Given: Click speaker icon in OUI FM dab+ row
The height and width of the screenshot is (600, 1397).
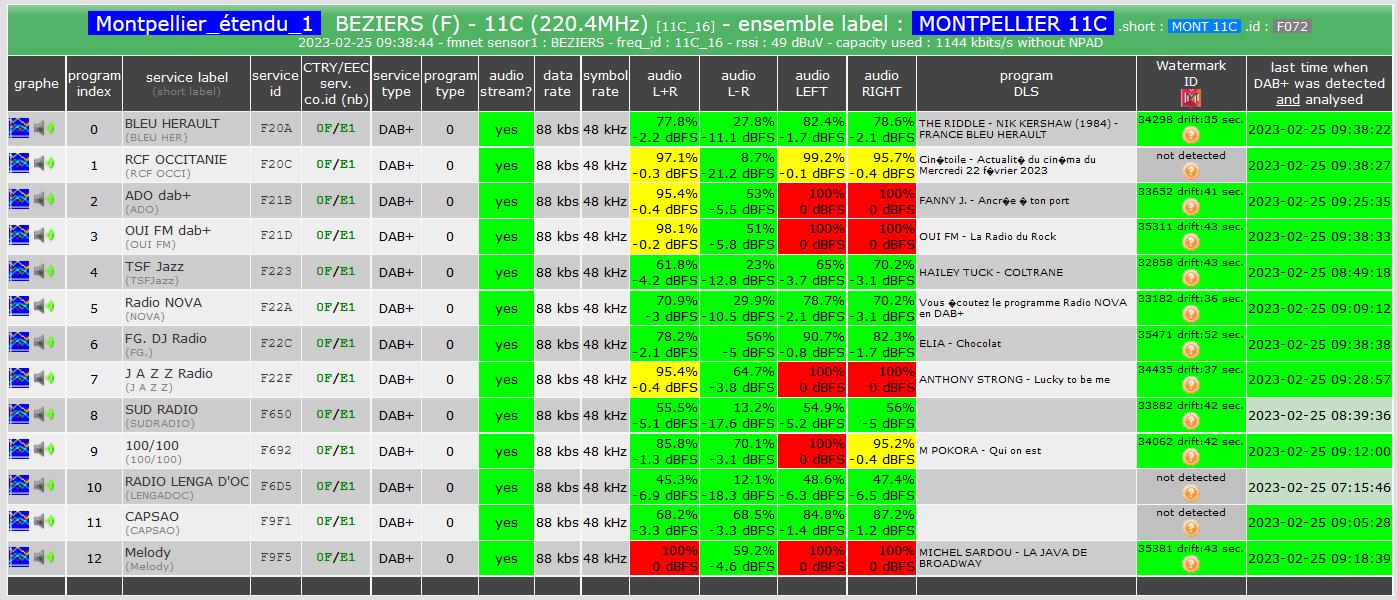Looking at the screenshot, I should click(44, 235).
